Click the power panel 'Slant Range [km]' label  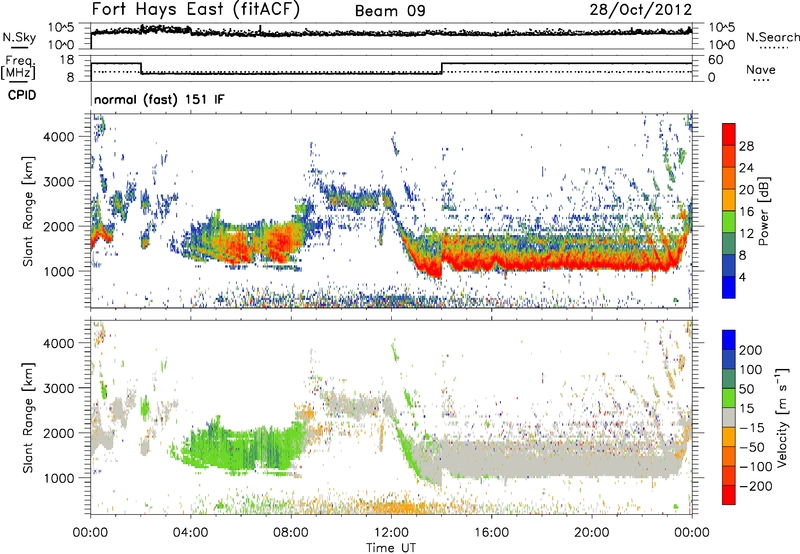click(x=28, y=211)
